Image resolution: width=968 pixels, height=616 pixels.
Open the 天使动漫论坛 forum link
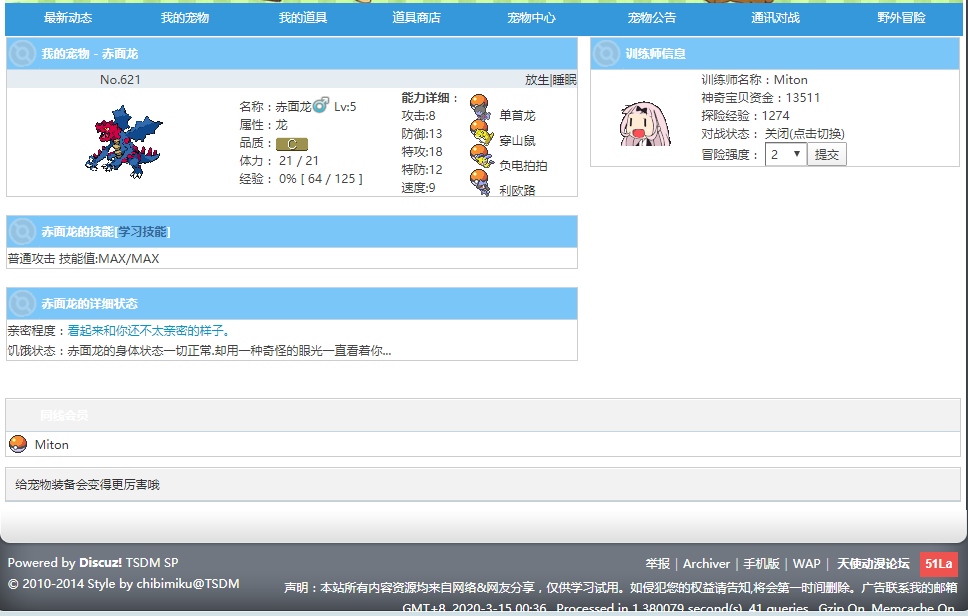pyautogui.click(x=873, y=564)
